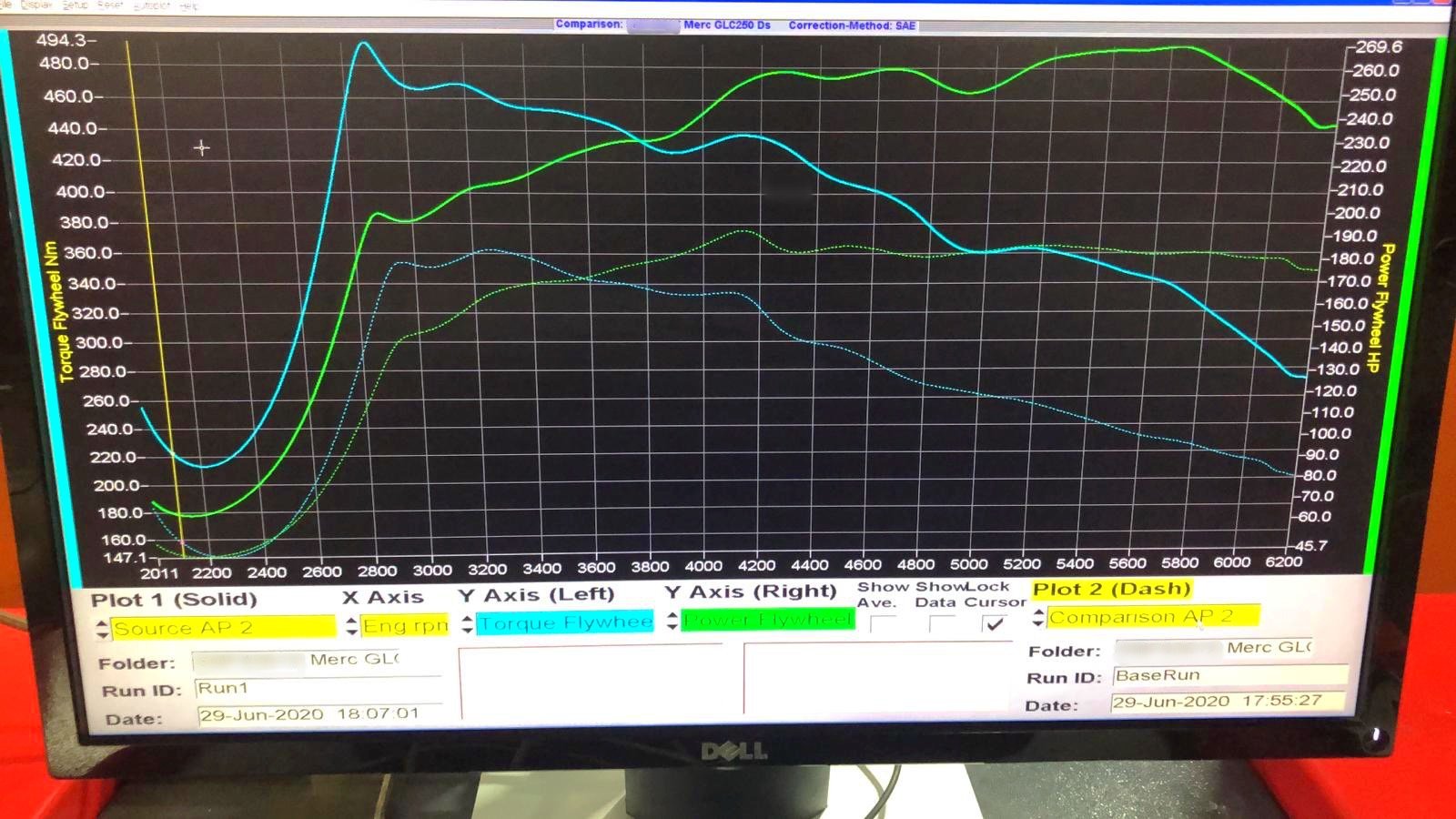Click the 45.7 minimum power axis value
Image resolution: width=1456 pixels, height=819 pixels.
coord(1311,545)
